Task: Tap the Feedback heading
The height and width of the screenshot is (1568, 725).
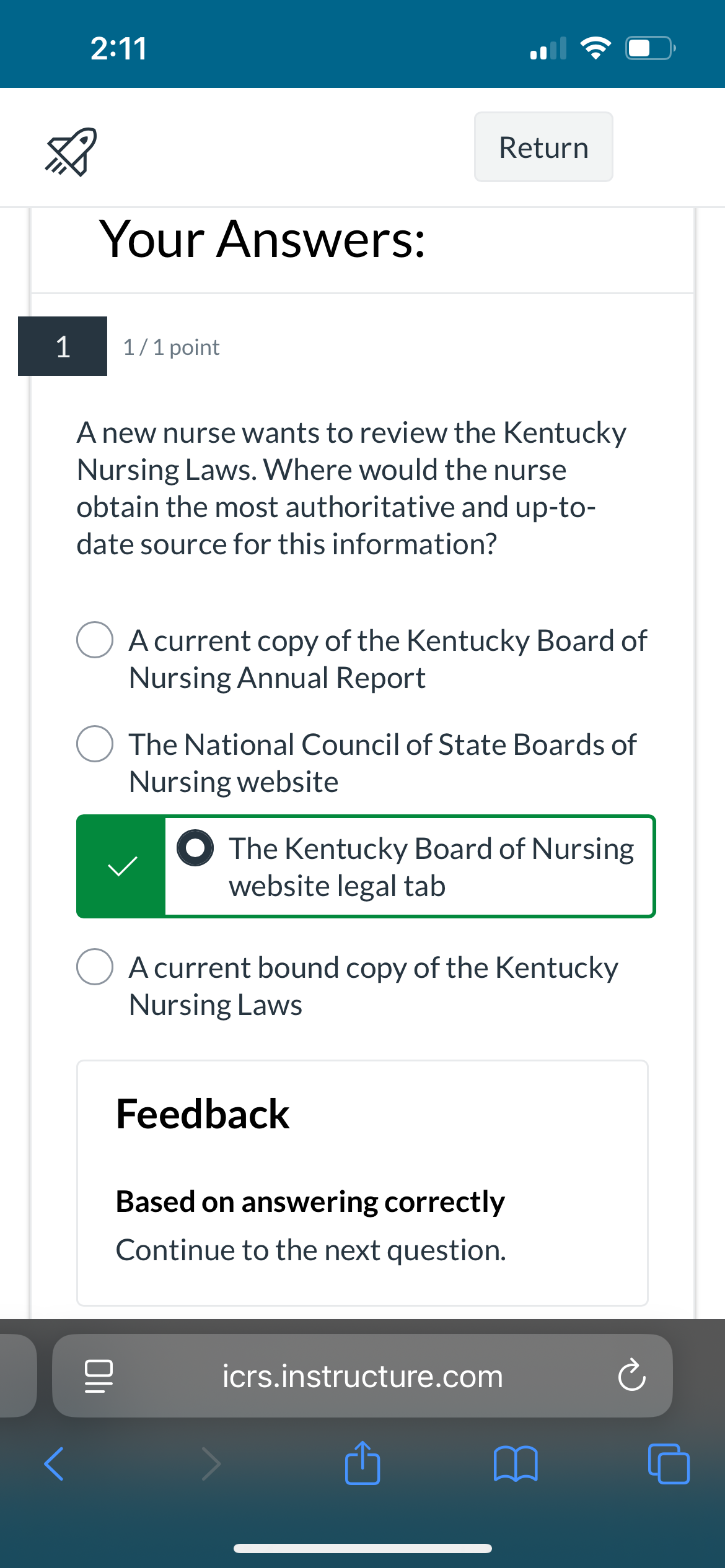Action: (203, 1114)
